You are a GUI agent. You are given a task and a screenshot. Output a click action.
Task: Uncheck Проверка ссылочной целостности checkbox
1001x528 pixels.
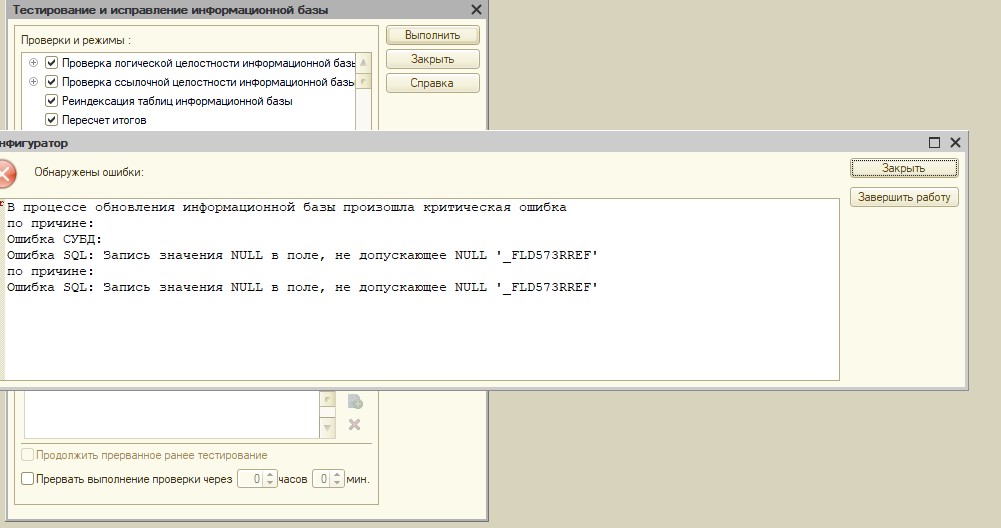pyautogui.click(x=51, y=82)
